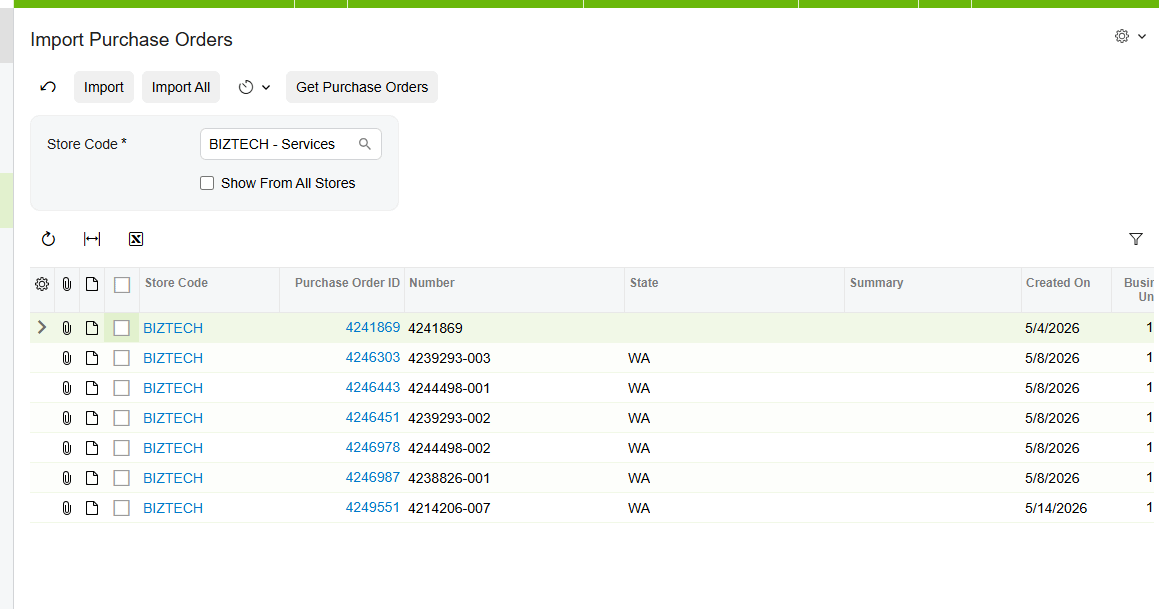The image size is (1159, 609).
Task: Click the undo/cancel arrow icon in toolbar
Action: [x=48, y=87]
